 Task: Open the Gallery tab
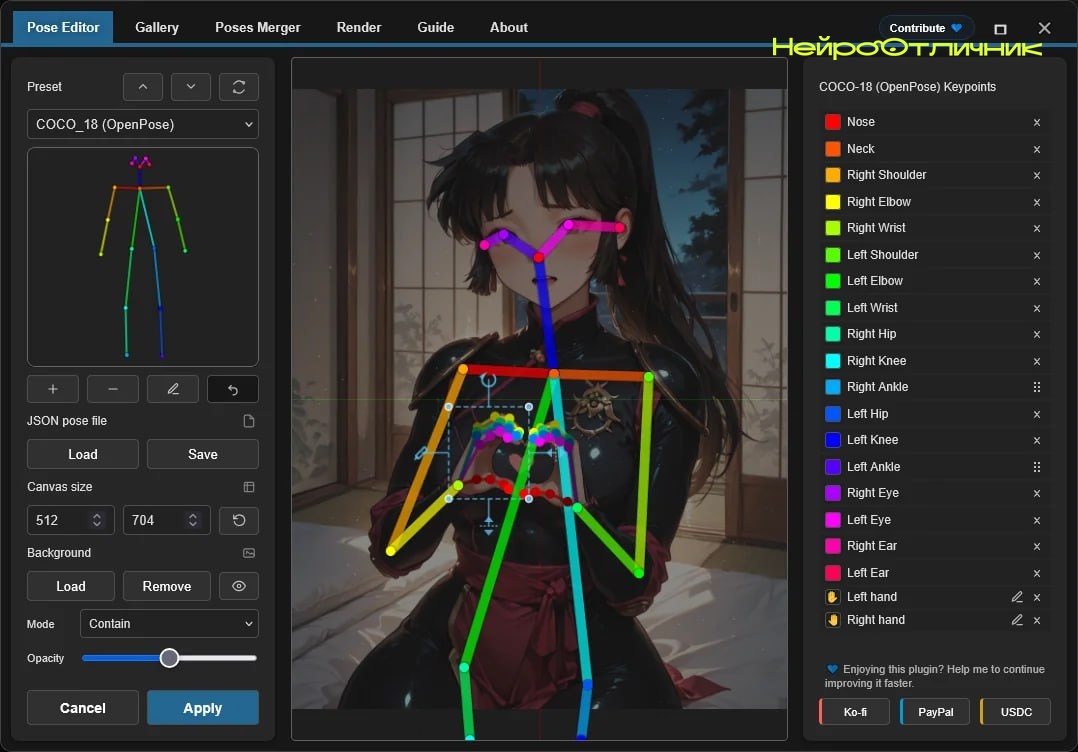(157, 27)
